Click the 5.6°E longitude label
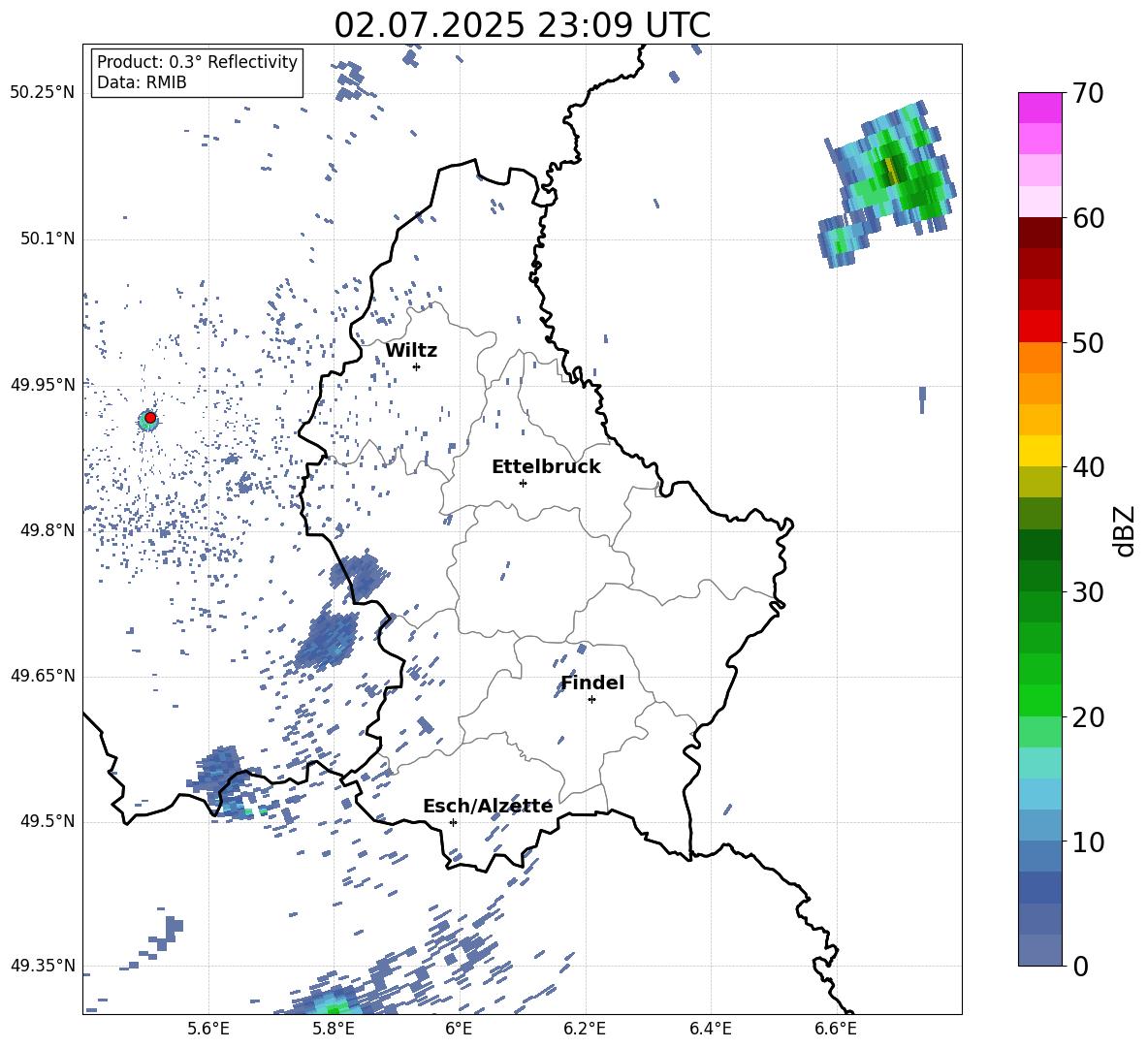This screenshot has width=1148, height=1048. click(208, 1030)
